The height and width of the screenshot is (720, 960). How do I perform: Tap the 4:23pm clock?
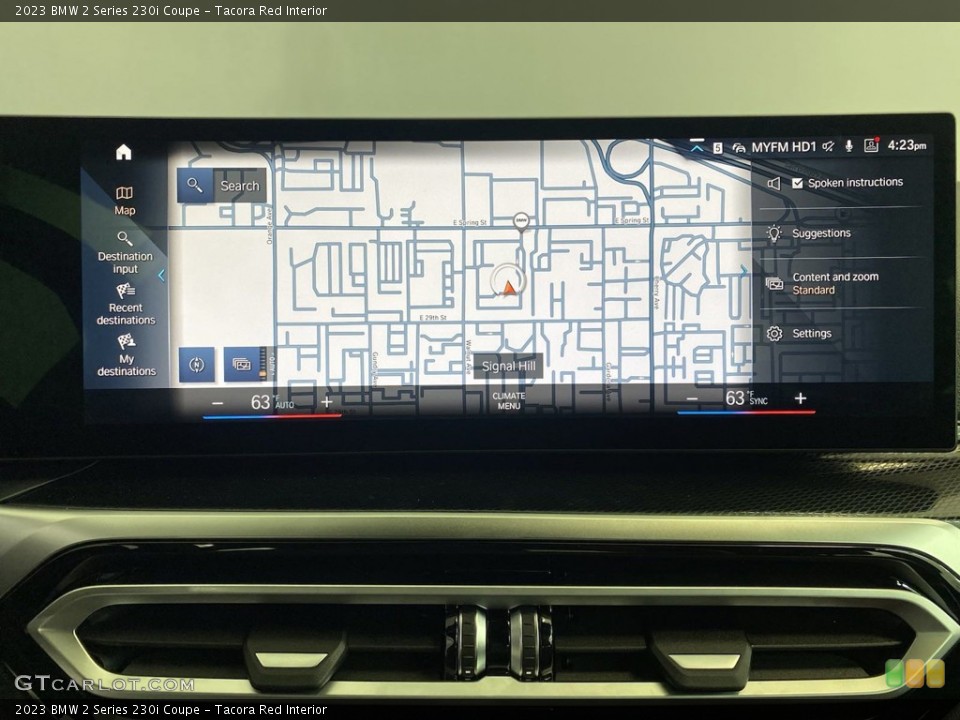coord(906,145)
